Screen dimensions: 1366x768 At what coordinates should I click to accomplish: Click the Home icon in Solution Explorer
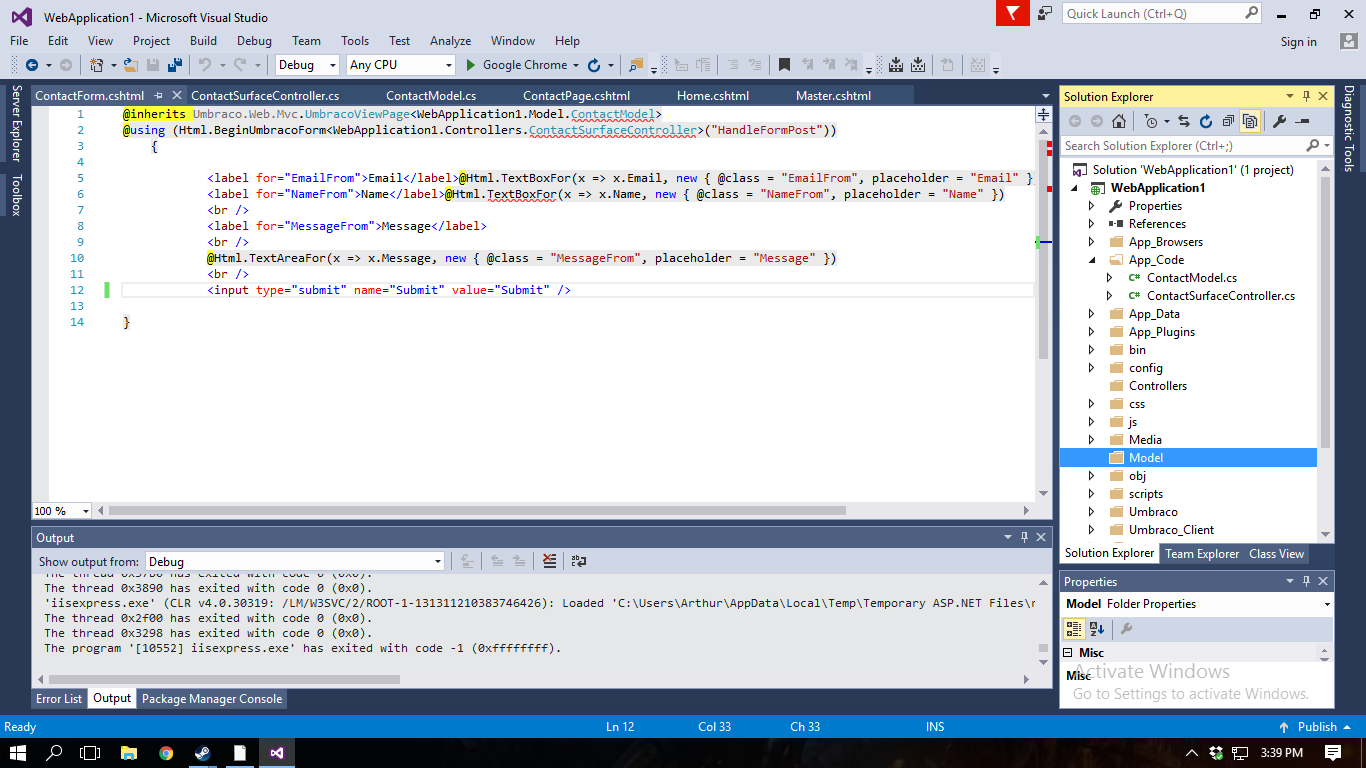point(1119,121)
